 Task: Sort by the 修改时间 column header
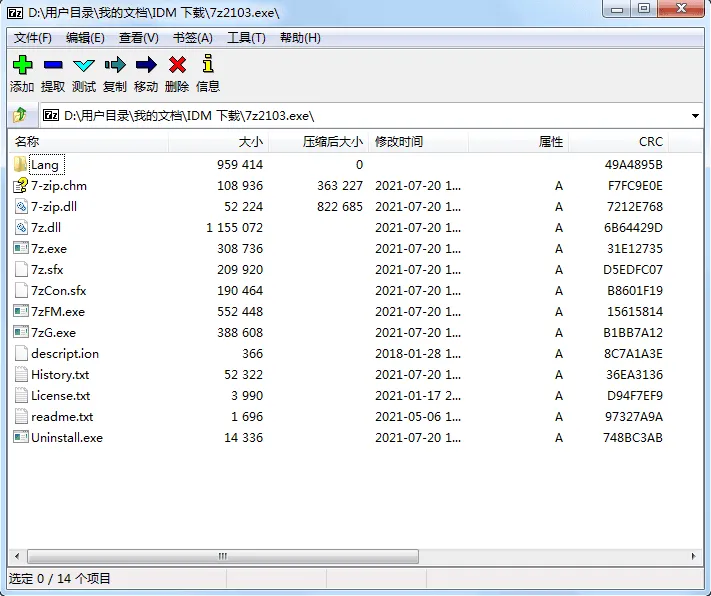(x=399, y=142)
